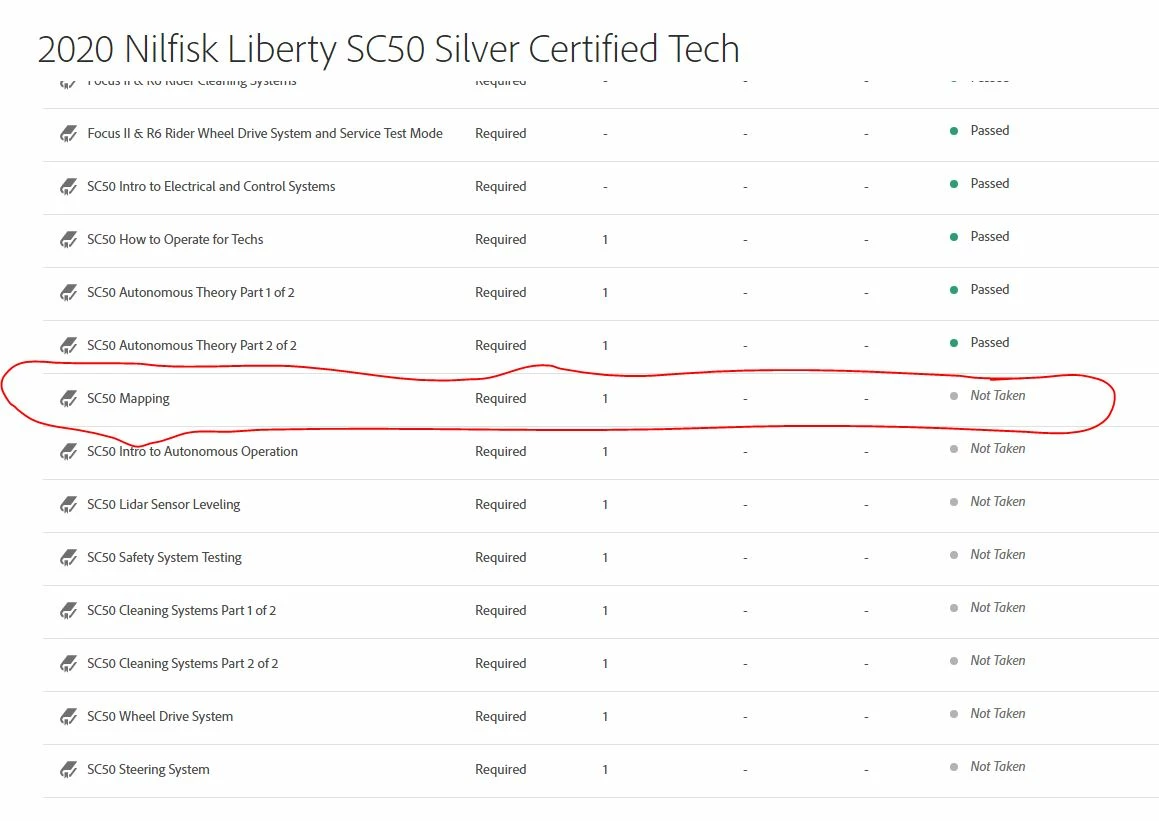The width and height of the screenshot is (1159, 821).
Task: Open SC50 Cleaning Systems Part 1 of 2
Action: (x=181, y=610)
